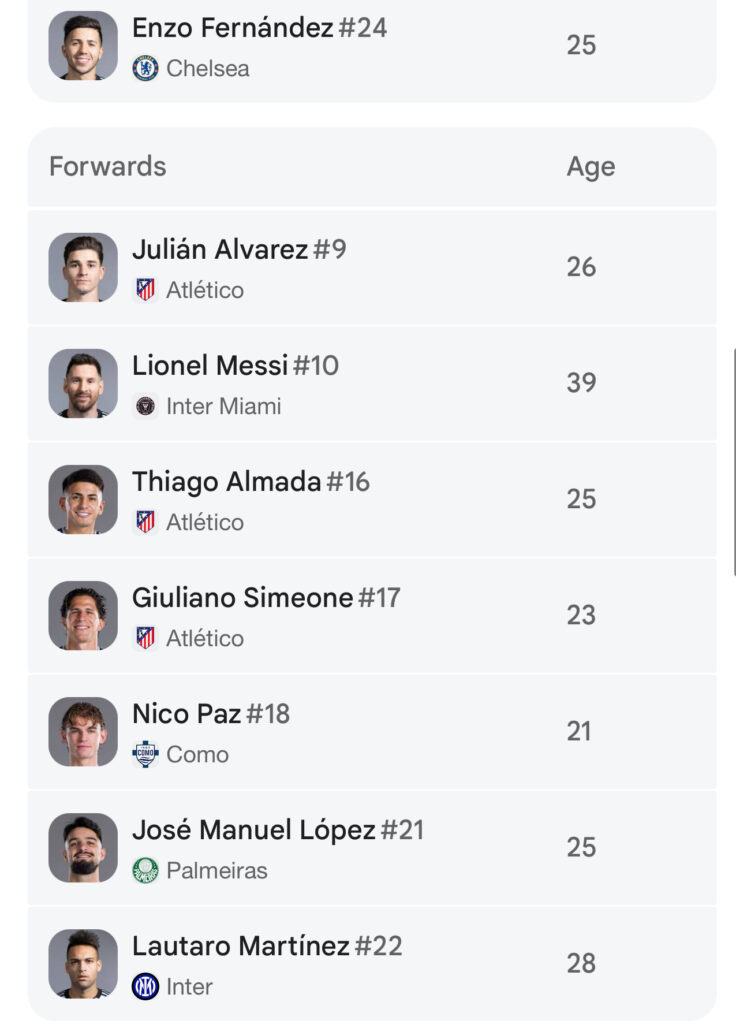The width and height of the screenshot is (736, 1024).
Task: Select the Inter Miami club name
Action: point(223,406)
